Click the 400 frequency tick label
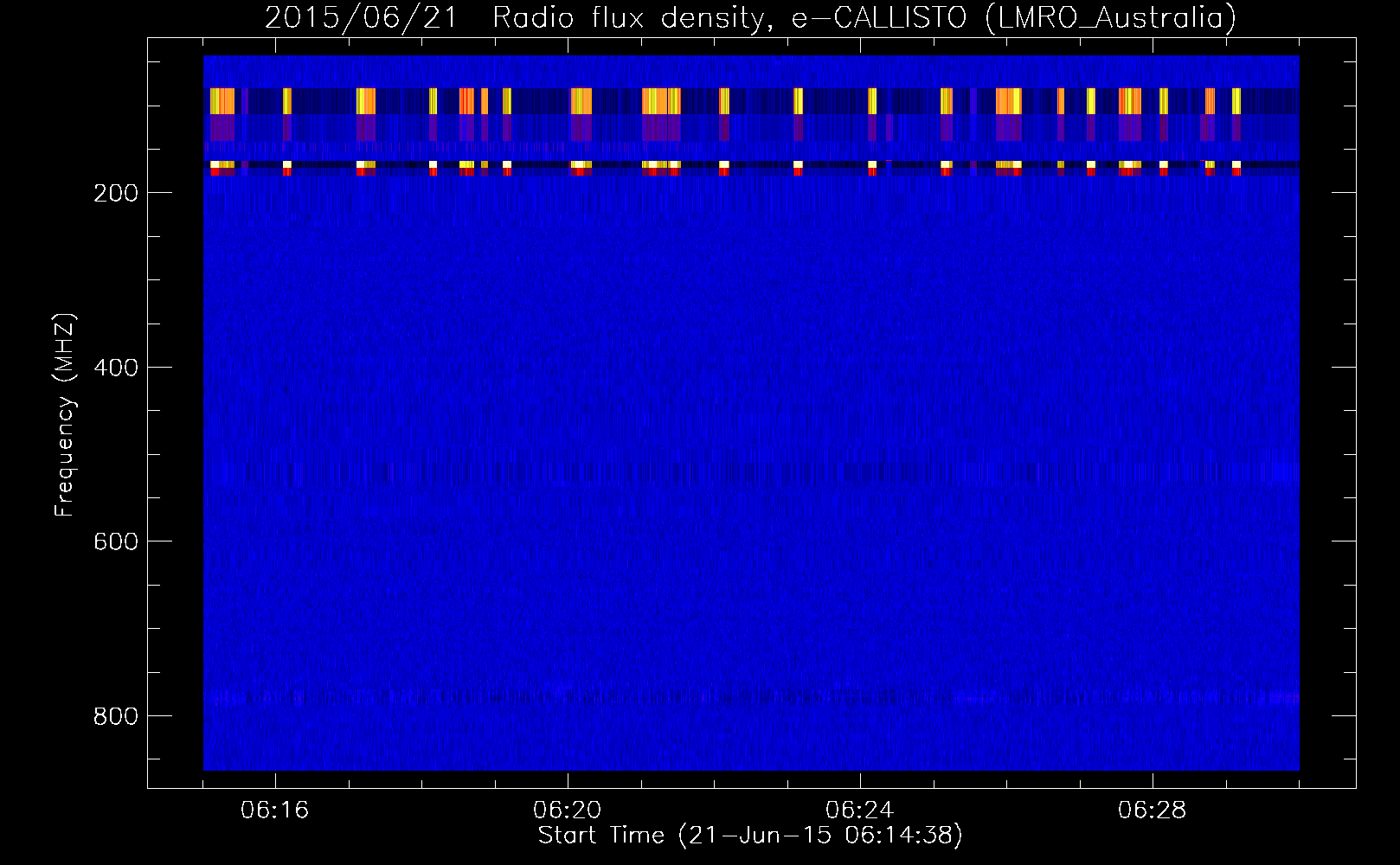This screenshot has height=865, width=1400. (116, 368)
